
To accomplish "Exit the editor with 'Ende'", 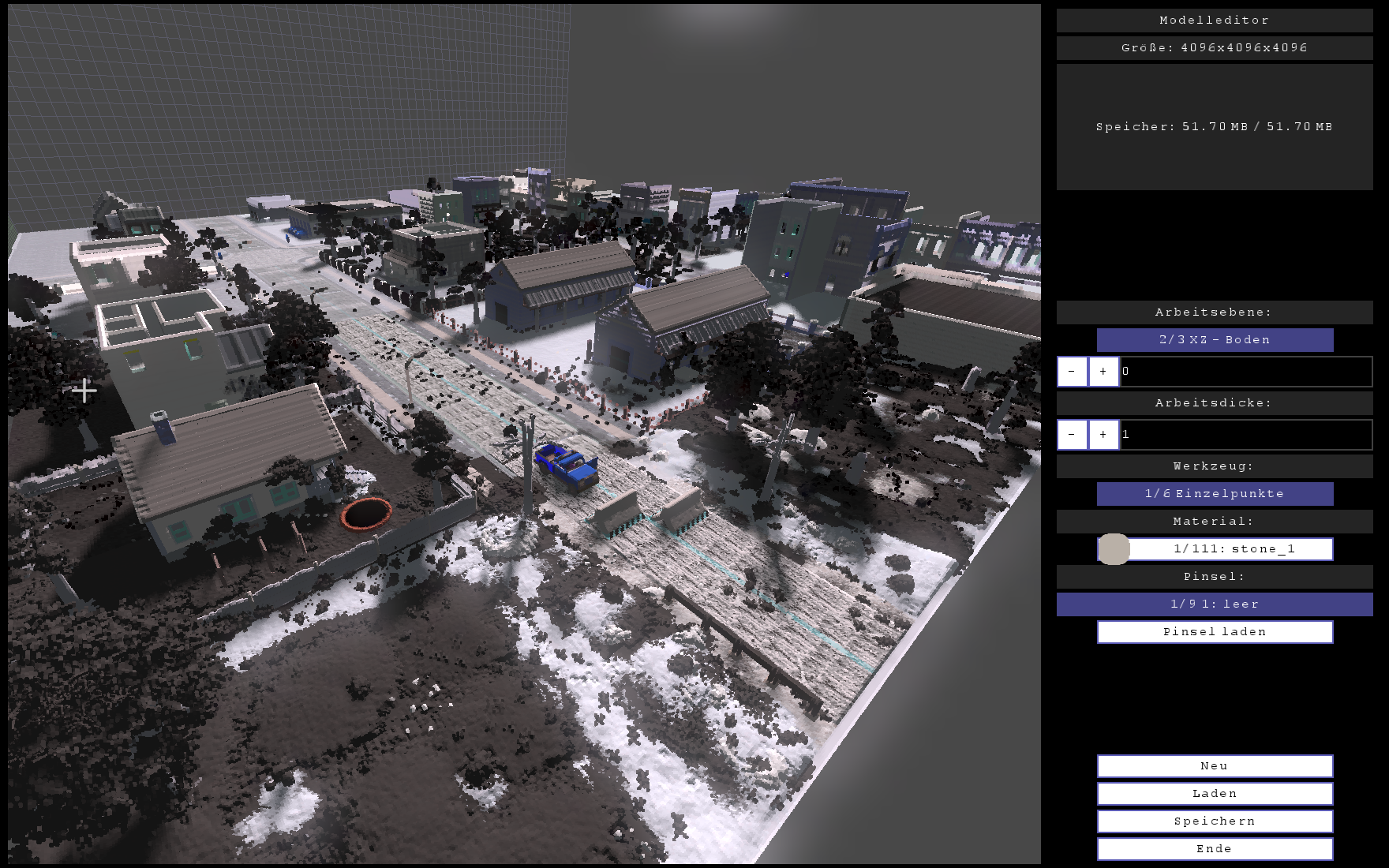I will point(1215,849).
